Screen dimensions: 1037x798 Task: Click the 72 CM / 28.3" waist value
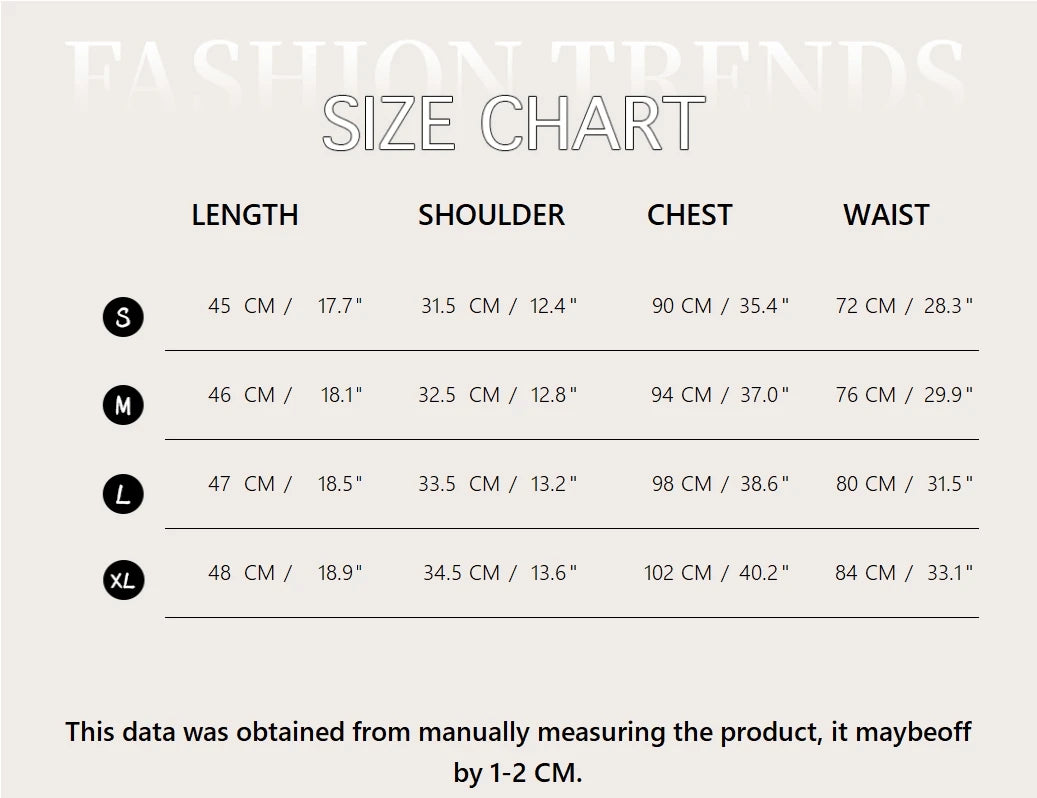coord(904,305)
